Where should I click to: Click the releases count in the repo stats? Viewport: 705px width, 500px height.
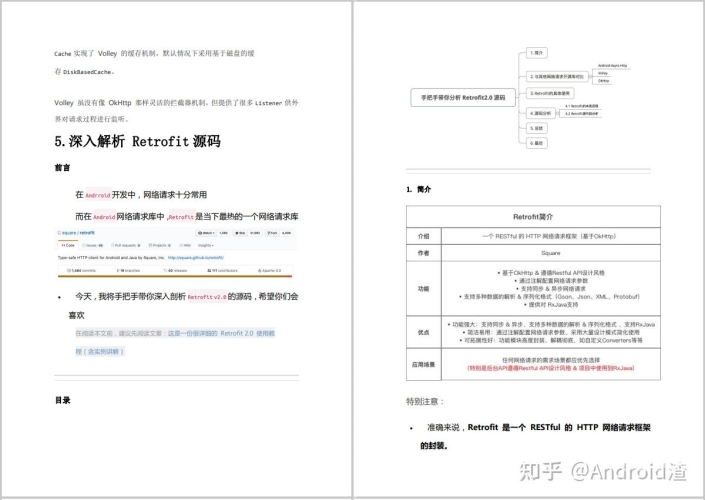click(175, 271)
